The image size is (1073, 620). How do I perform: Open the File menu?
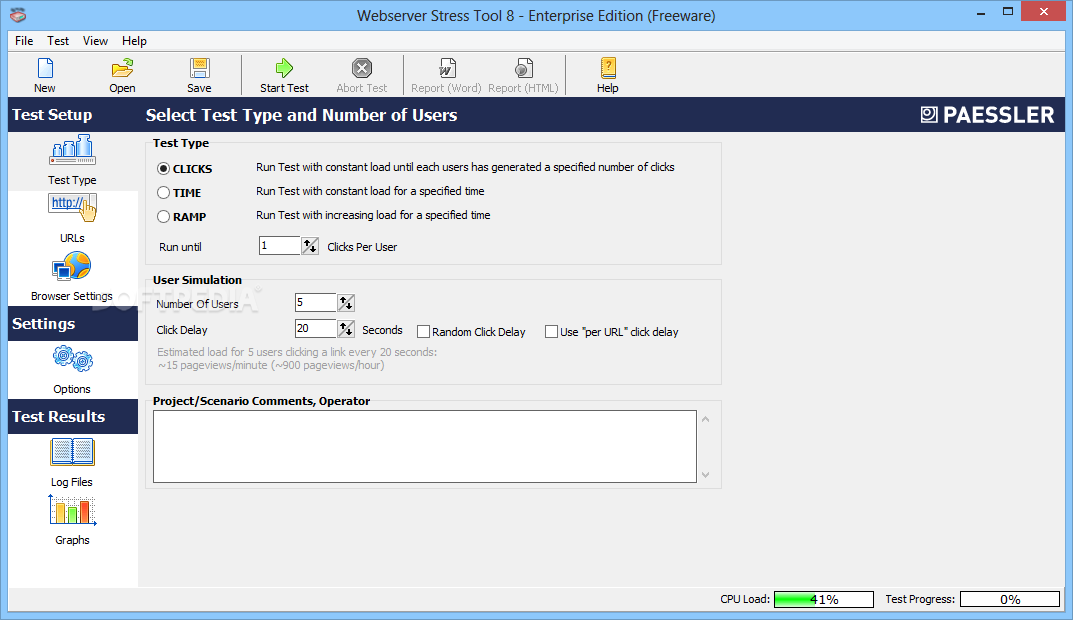coord(24,41)
